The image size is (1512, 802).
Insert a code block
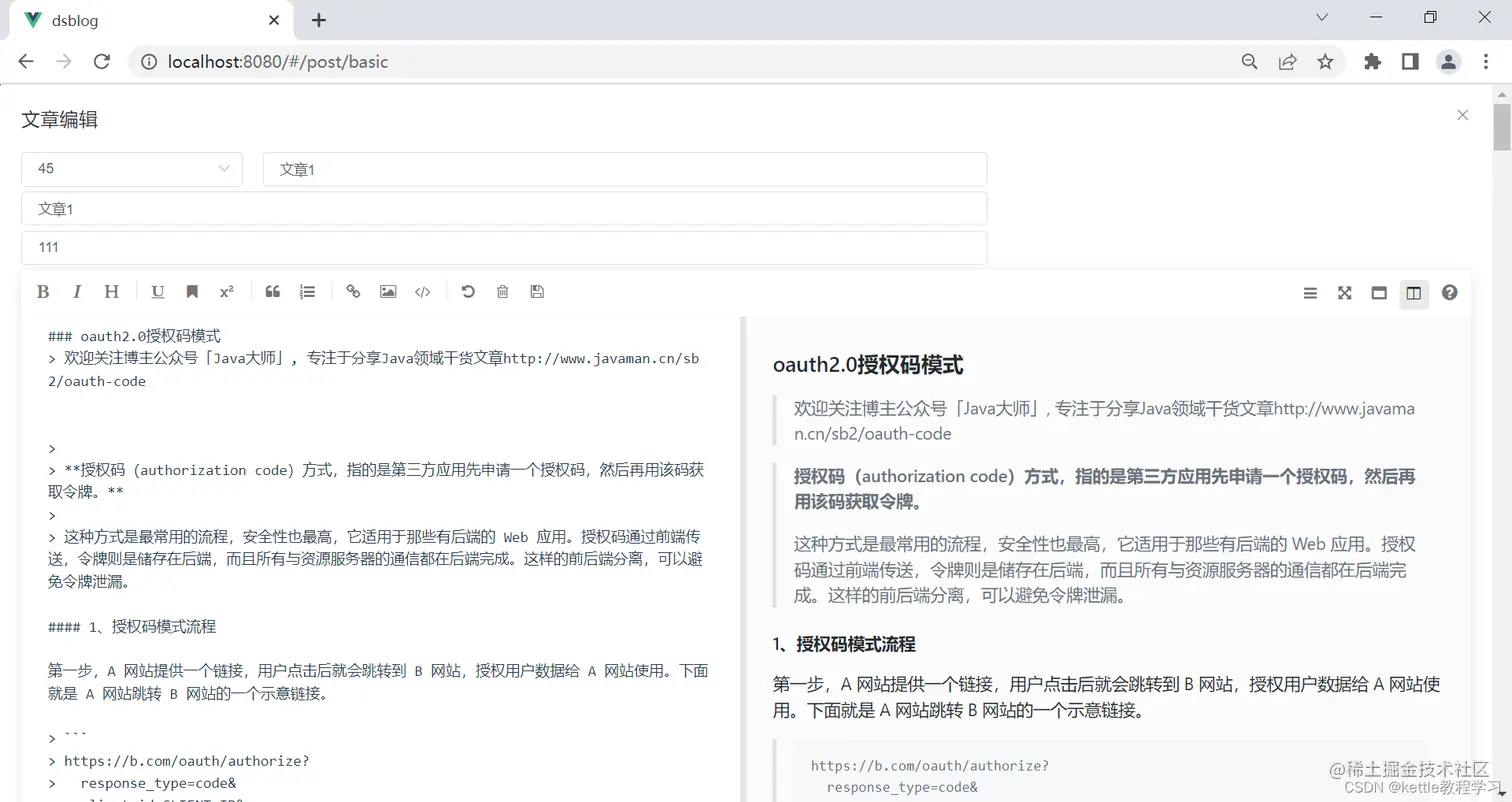click(422, 291)
